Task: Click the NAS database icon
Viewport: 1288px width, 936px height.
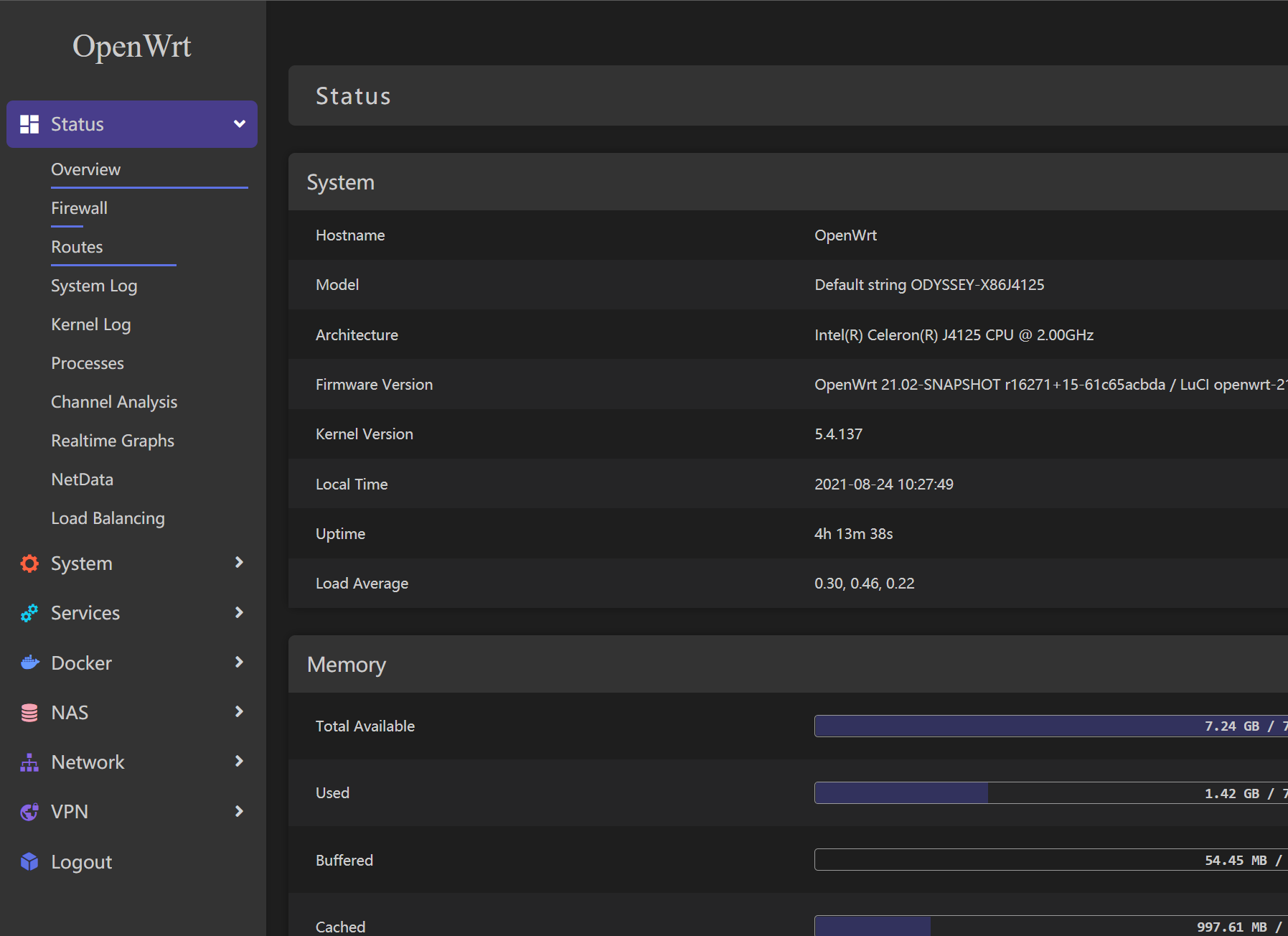Action: coord(29,713)
